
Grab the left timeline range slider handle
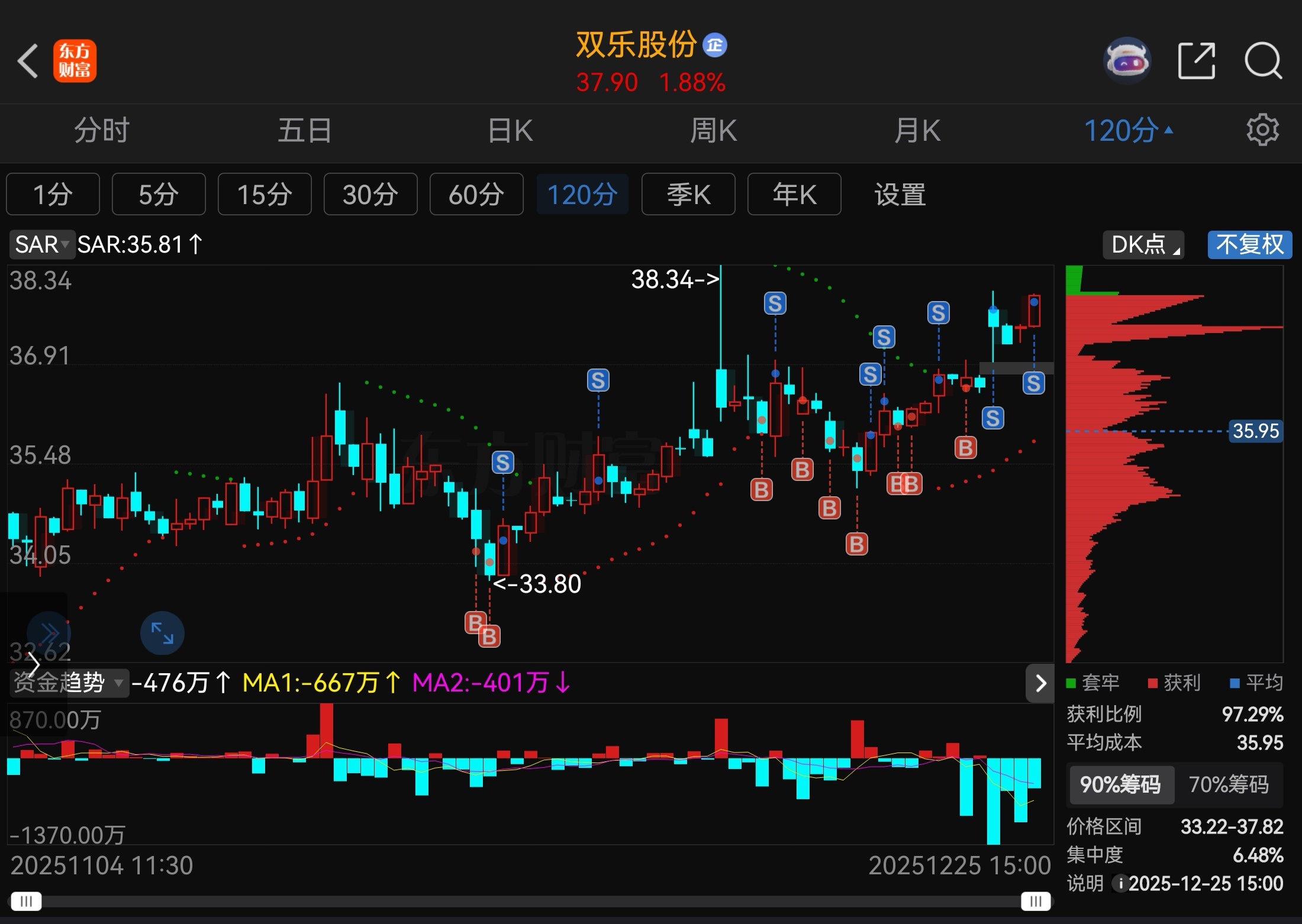click(26, 902)
